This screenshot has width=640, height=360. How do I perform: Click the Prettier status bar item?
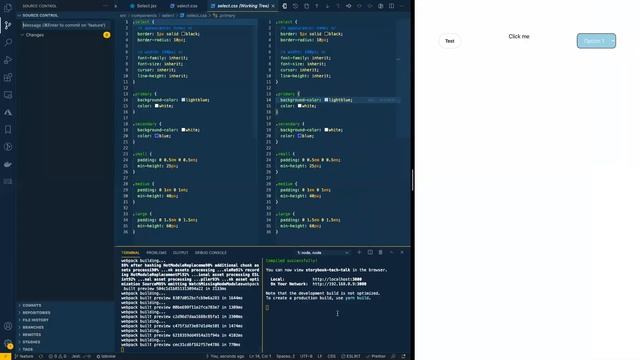pos(376,356)
